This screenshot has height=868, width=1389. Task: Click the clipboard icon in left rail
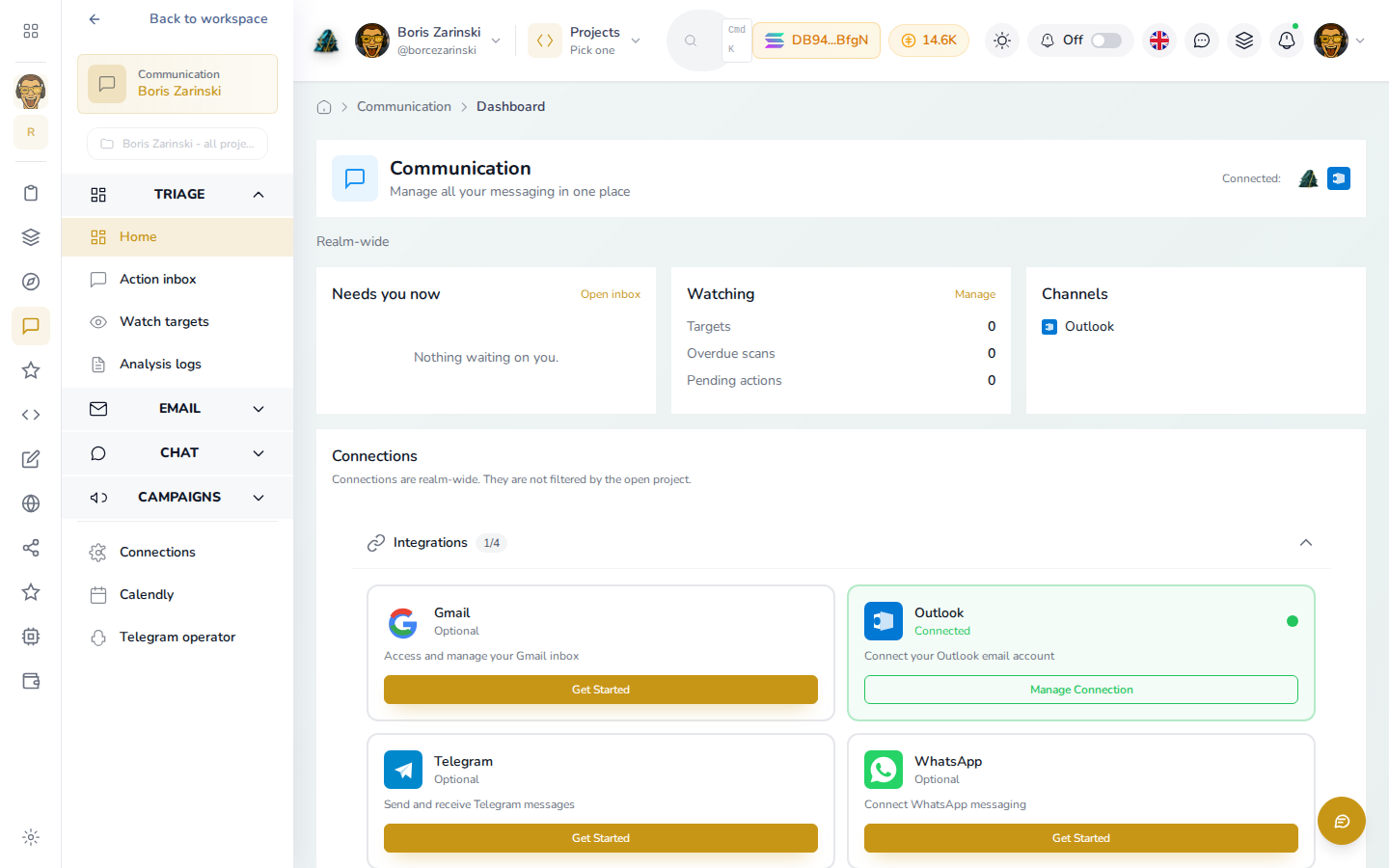[x=31, y=193]
